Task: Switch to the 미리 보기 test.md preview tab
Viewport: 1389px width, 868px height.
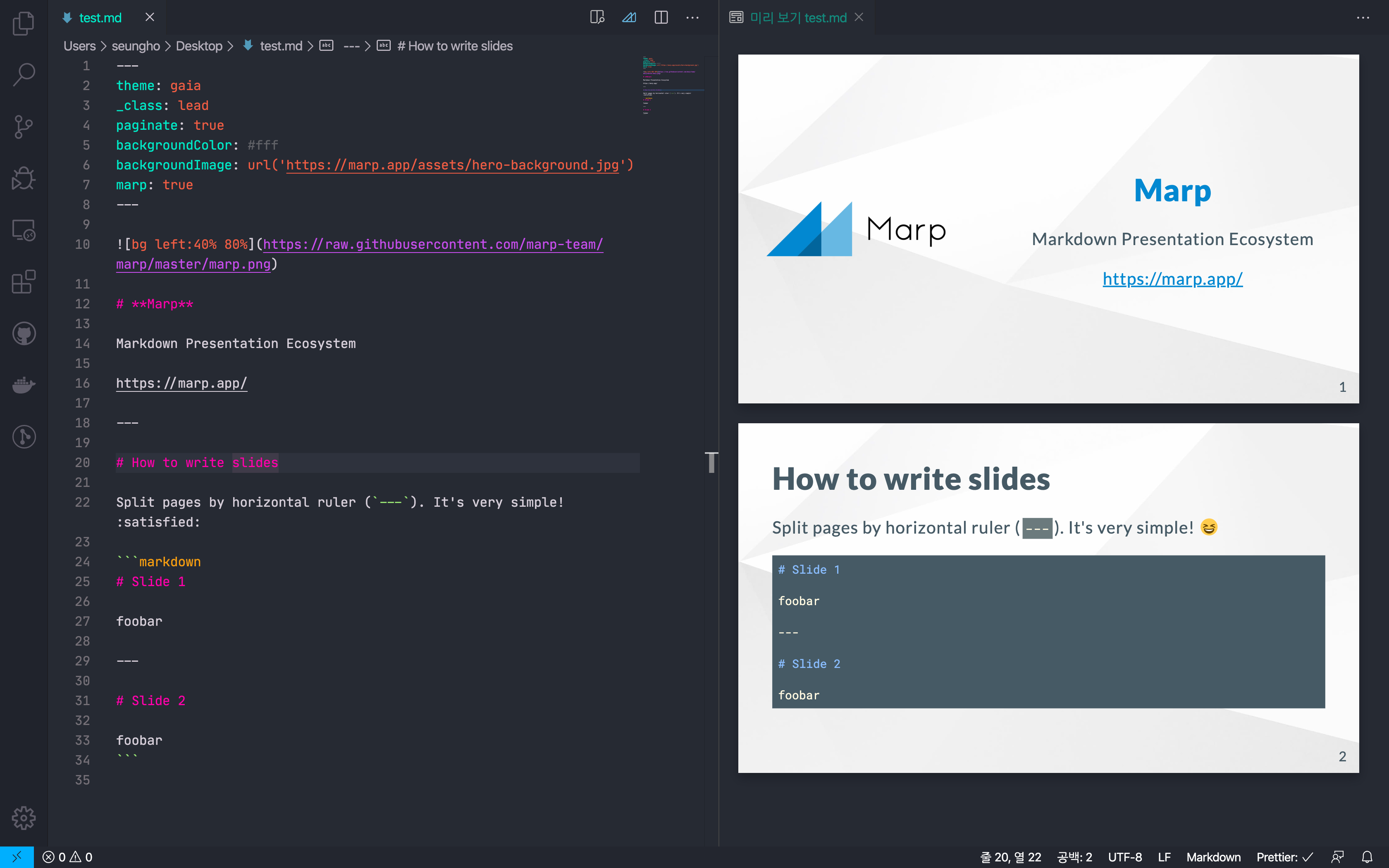Action: point(798,17)
